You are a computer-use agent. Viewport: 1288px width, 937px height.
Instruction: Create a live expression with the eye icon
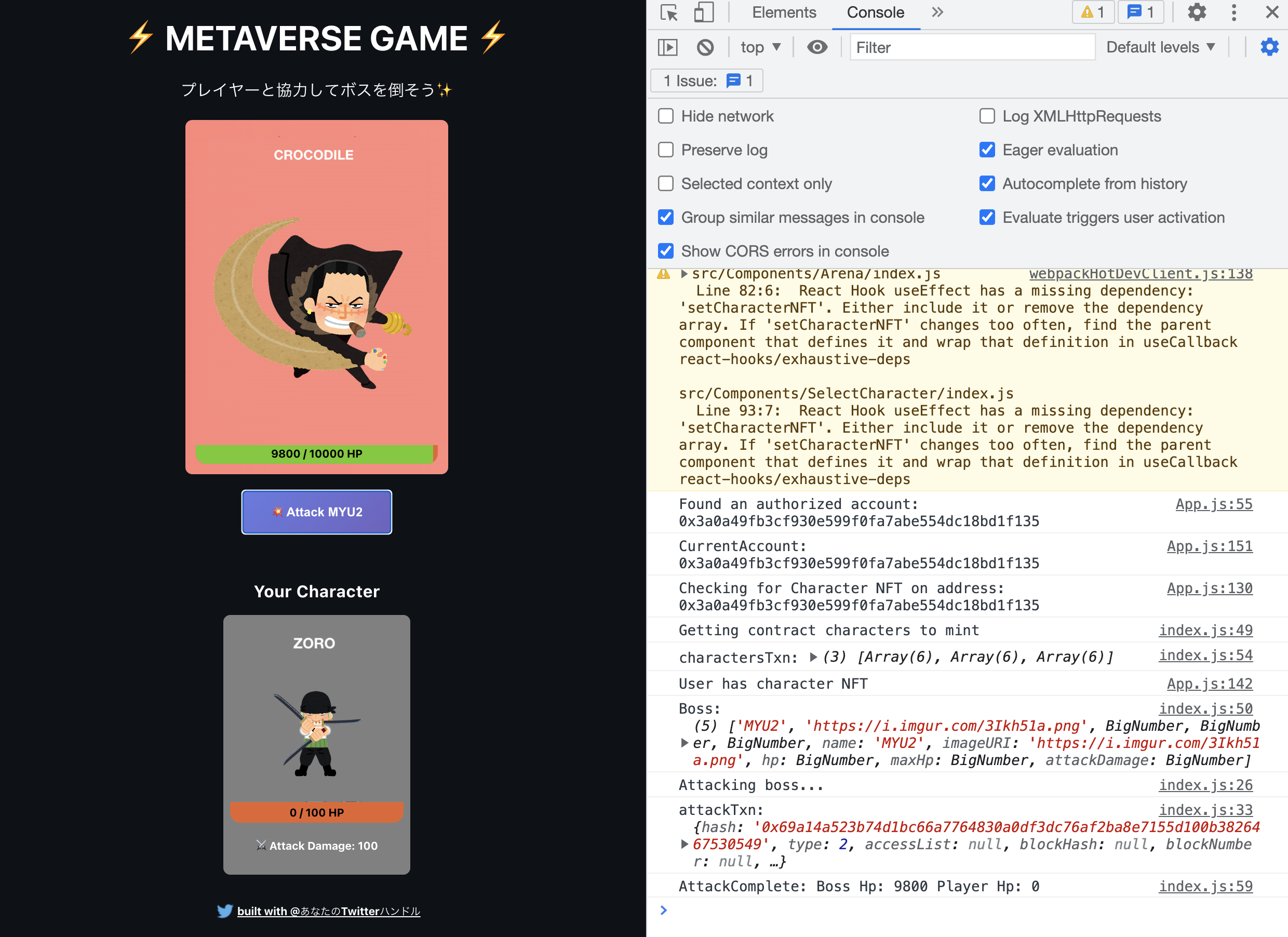coord(817,47)
